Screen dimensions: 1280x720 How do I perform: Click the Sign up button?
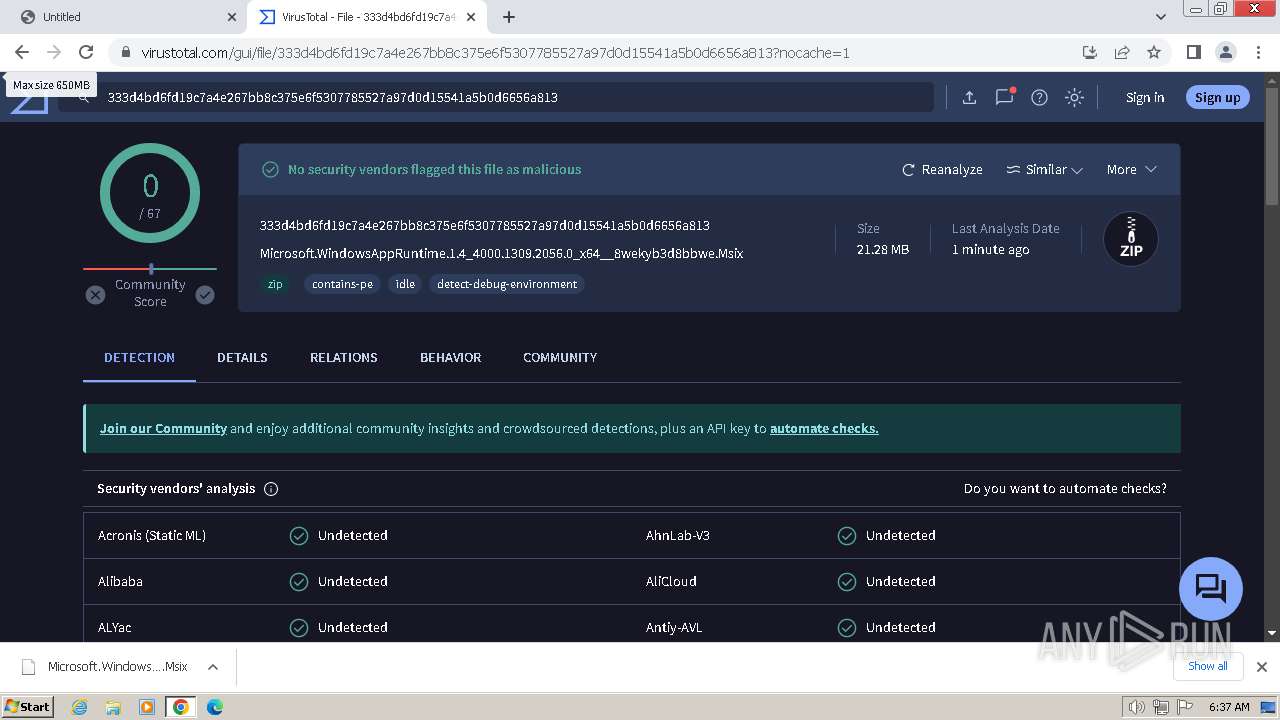tap(1217, 97)
